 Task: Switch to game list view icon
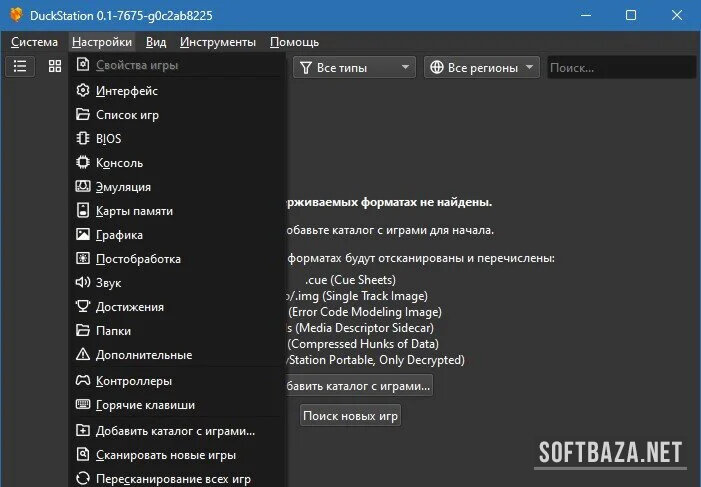click(x=20, y=67)
